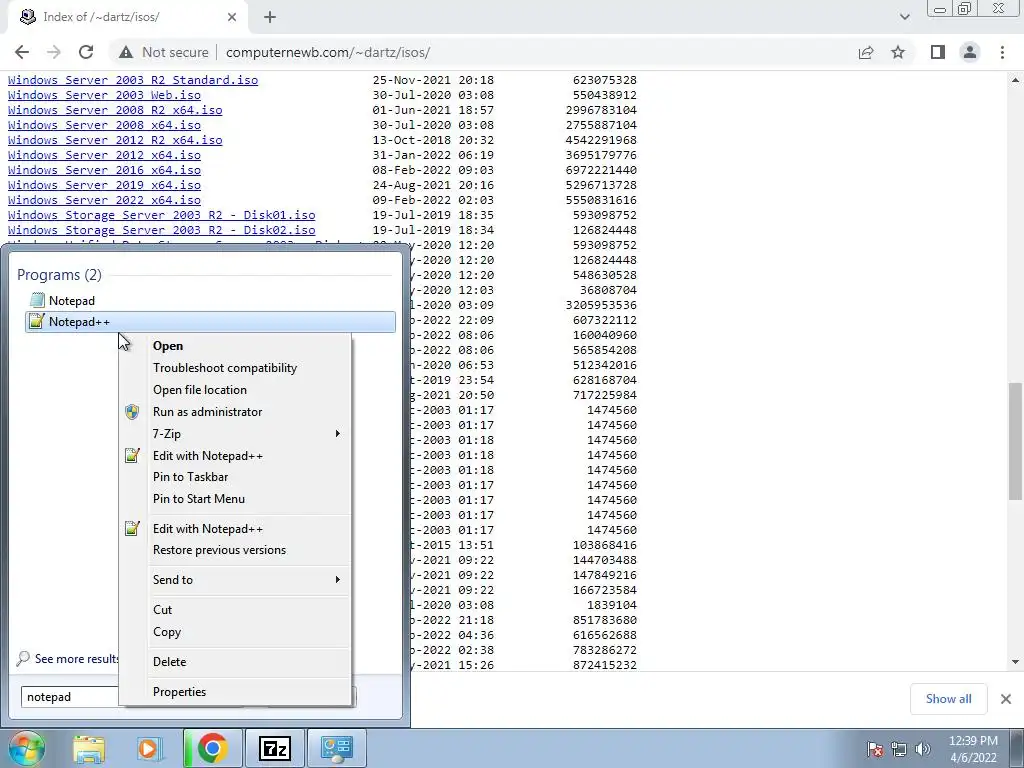Choose Delete in context menu

click(235, 662)
